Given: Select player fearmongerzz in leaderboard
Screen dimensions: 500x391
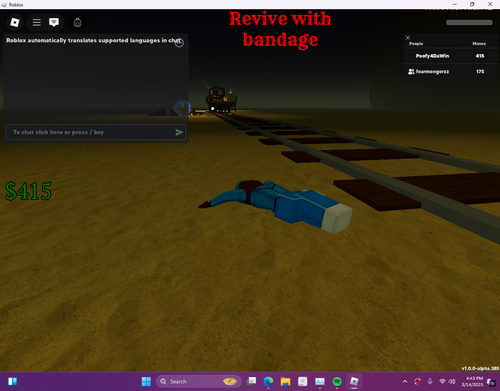Looking at the screenshot, I should click(x=450, y=72).
